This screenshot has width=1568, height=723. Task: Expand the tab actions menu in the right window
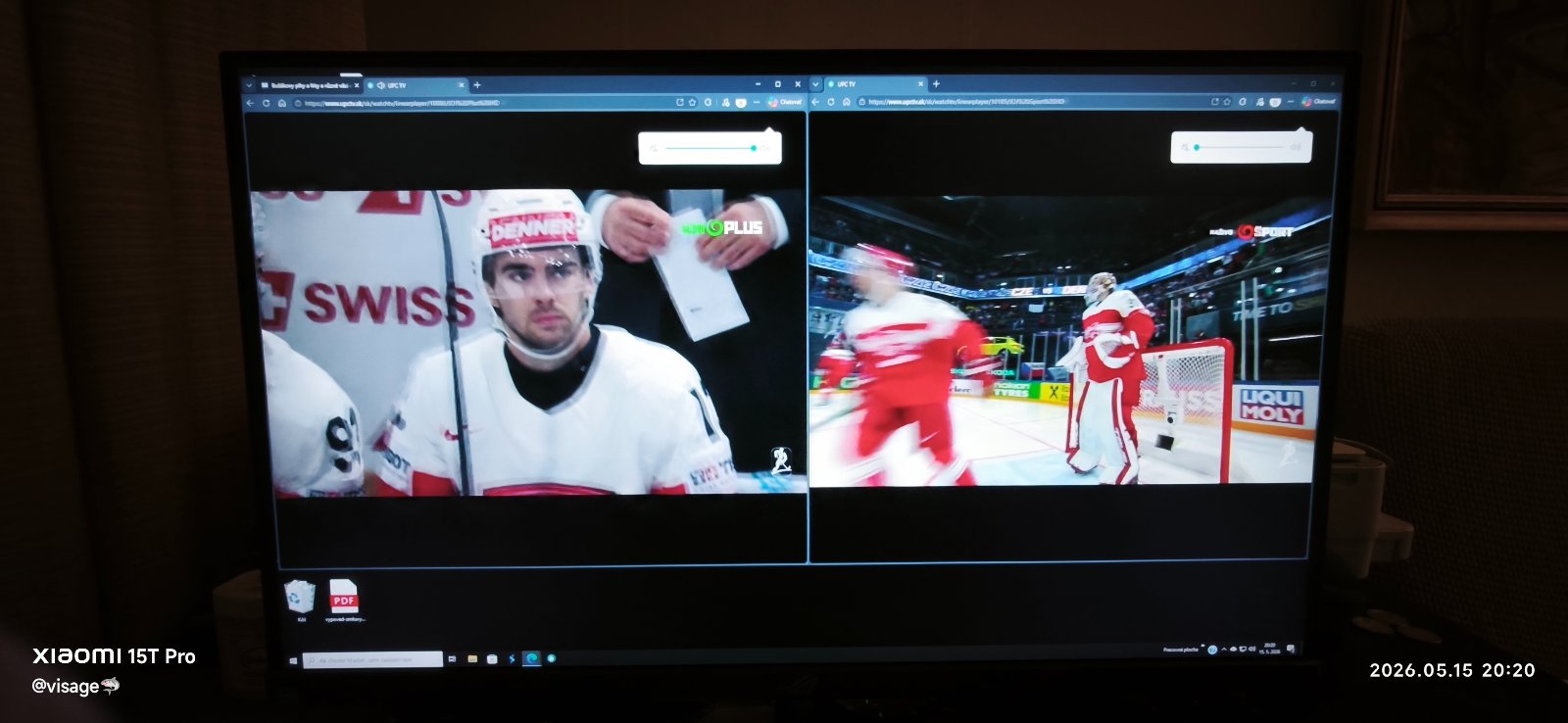[815, 84]
